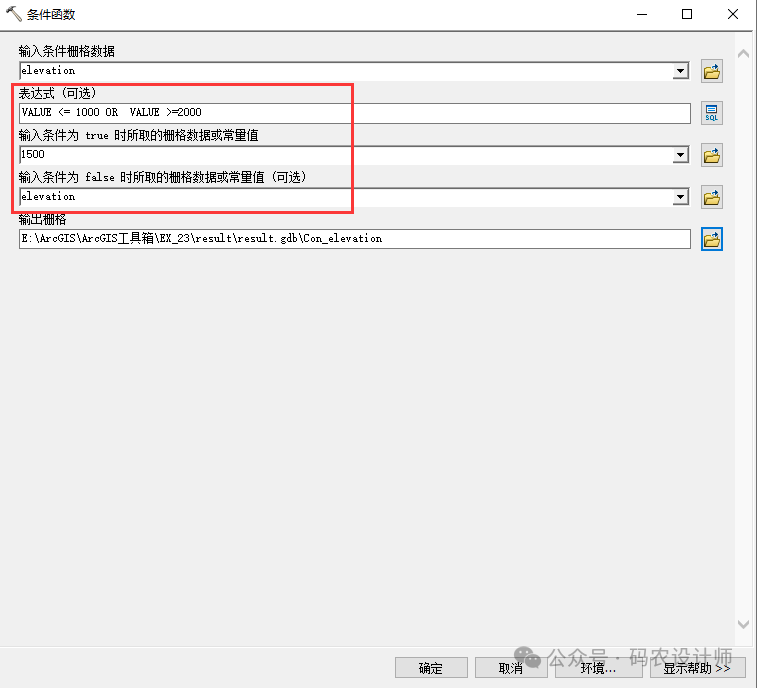Expand the false-value raster dropdown list
The height and width of the screenshot is (688, 757).
681,197
